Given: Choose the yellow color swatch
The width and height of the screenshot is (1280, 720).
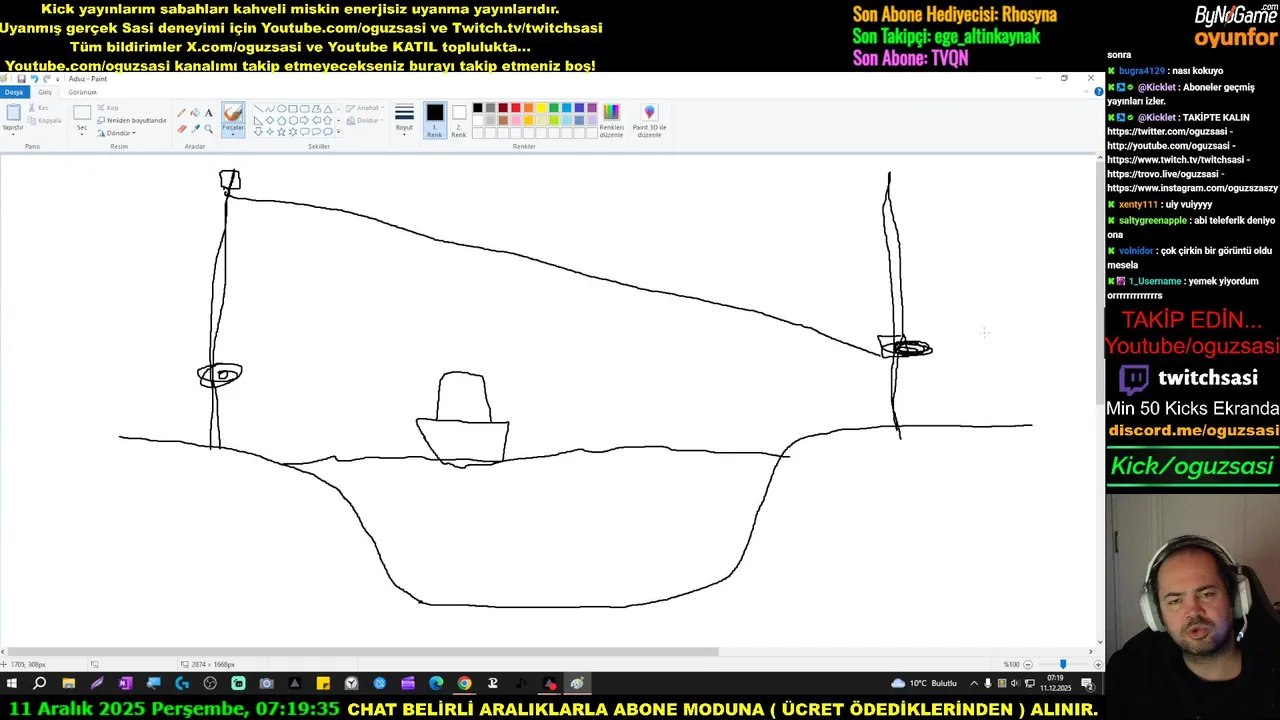Looking at the screenshot, I should click(x=541, y=108).
